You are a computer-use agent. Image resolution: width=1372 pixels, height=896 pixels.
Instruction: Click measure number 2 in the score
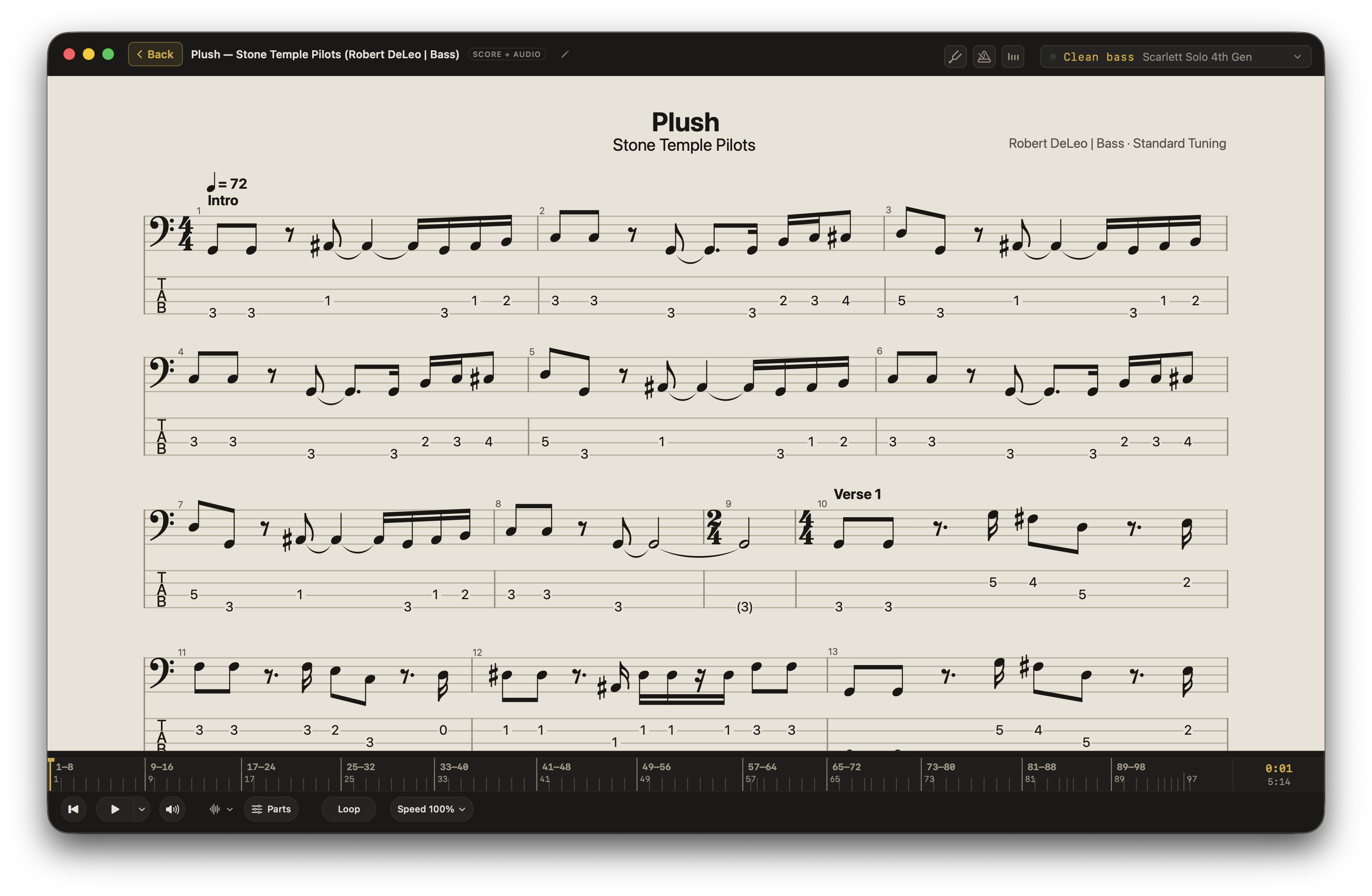[542, 211]
